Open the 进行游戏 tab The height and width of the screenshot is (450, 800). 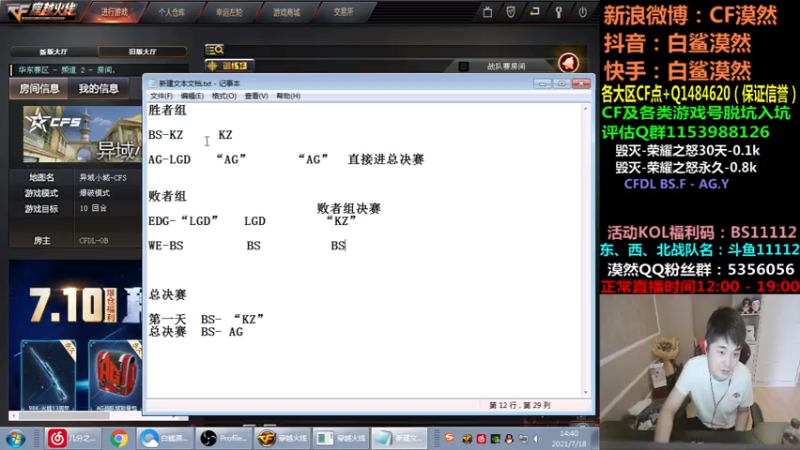114,12
